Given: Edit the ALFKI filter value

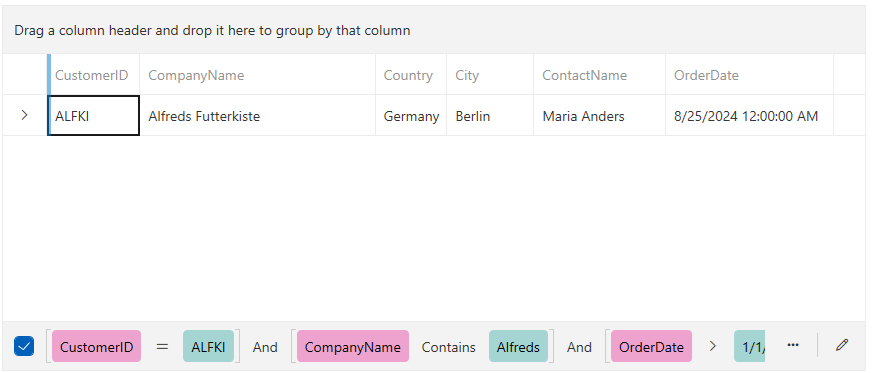Looking at the screenshot, I should click(208, 346).
